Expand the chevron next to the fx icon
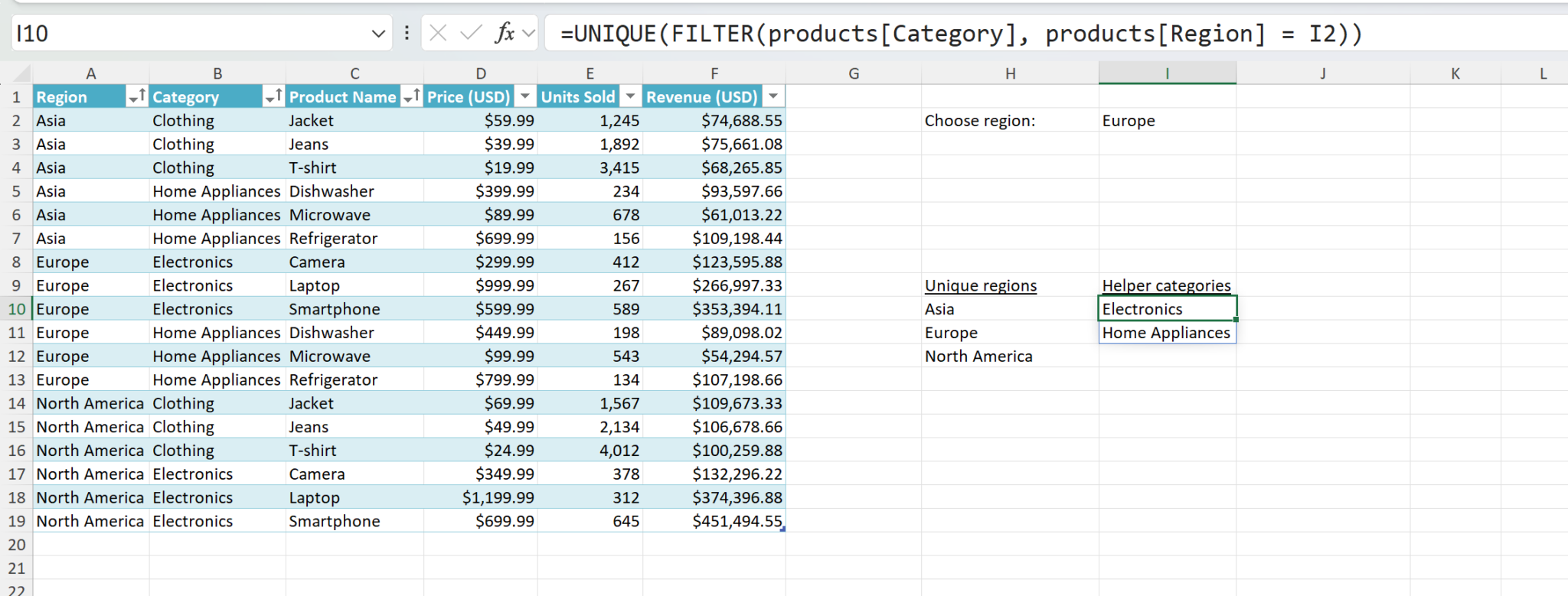The height and width of the screenshot is (596, 1568). pyautogui.click(x=528, y=34)
